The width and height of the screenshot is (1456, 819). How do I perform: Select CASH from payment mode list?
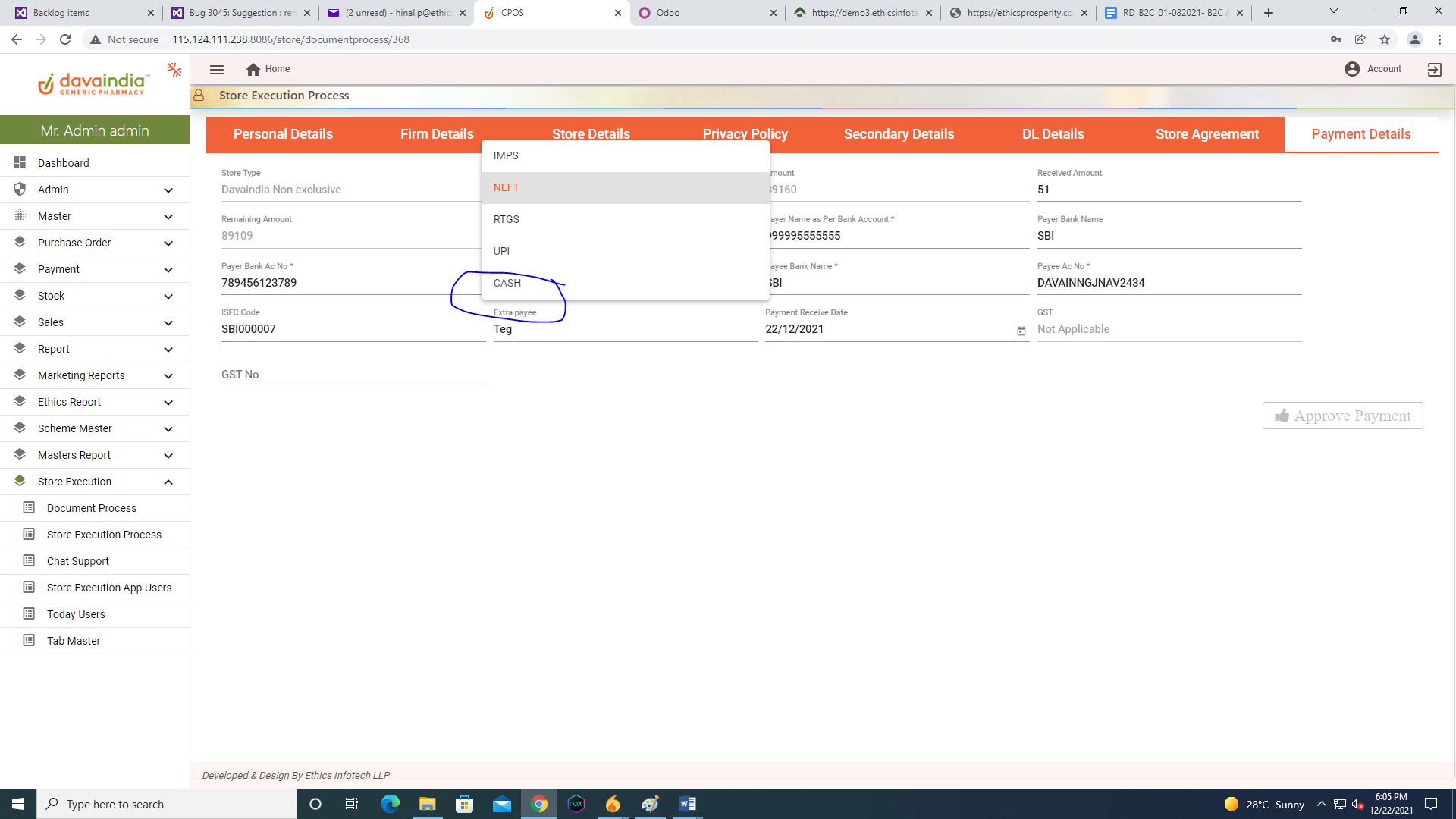click(507, 283)
